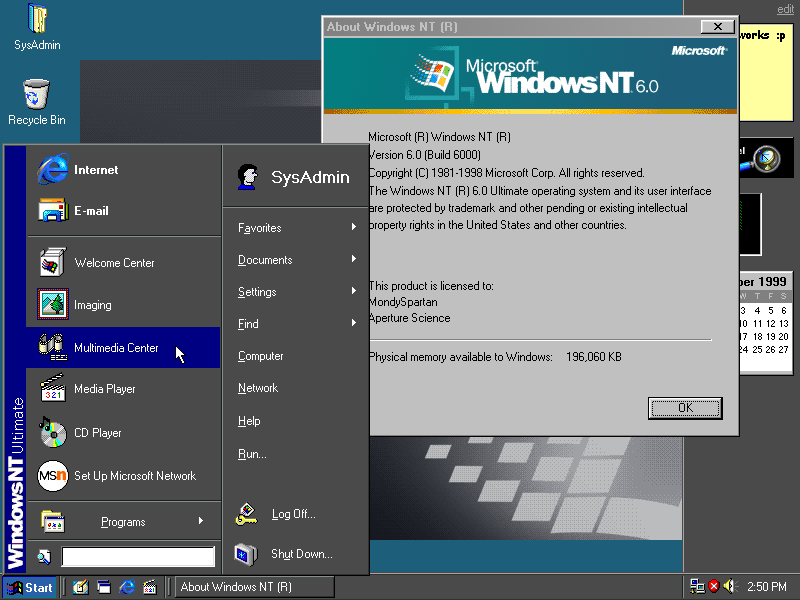Click the Log Off keys icon

pos(246,514)
